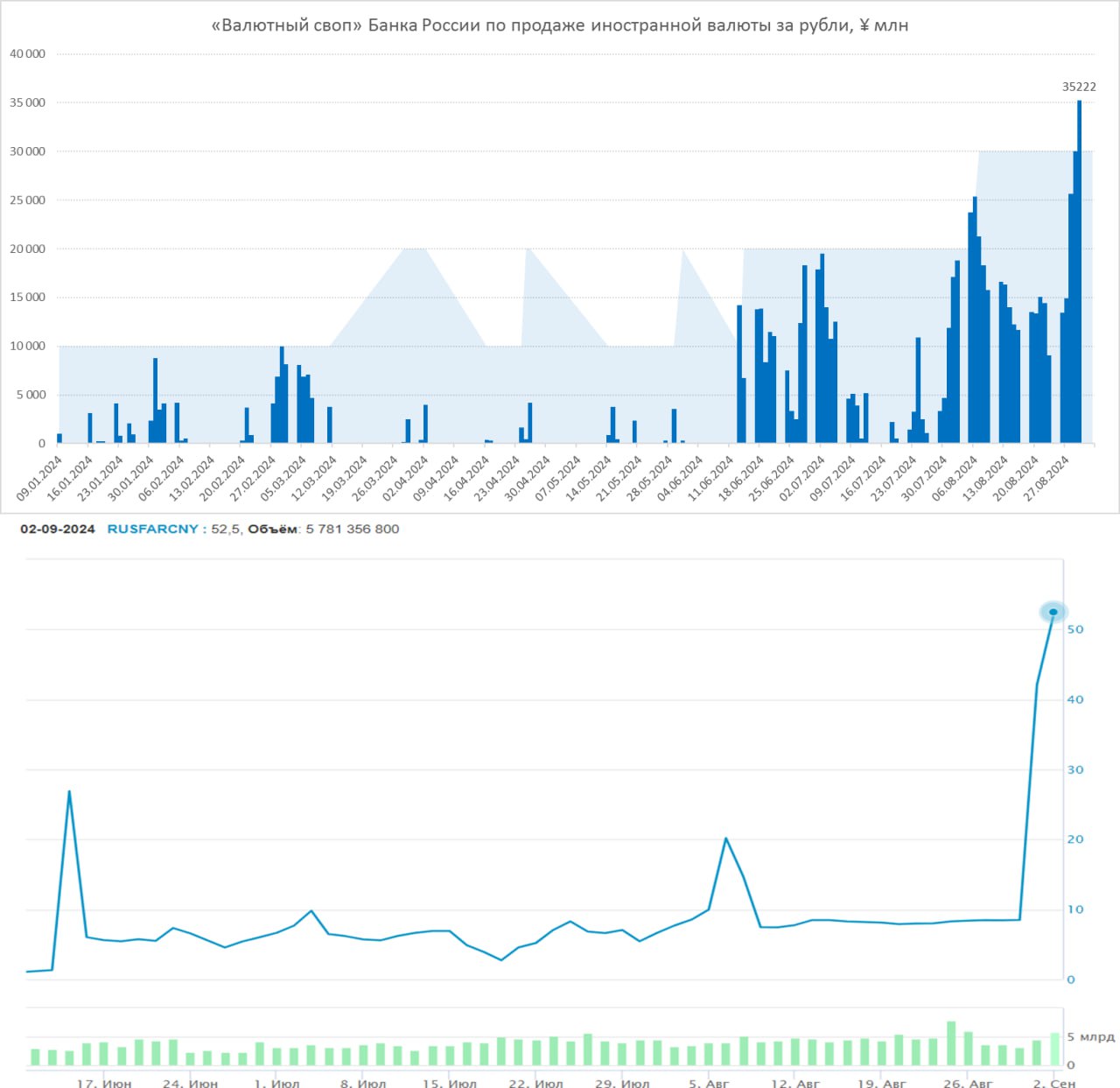Click the '17. Июн' axis label

tap(104, 1083)
